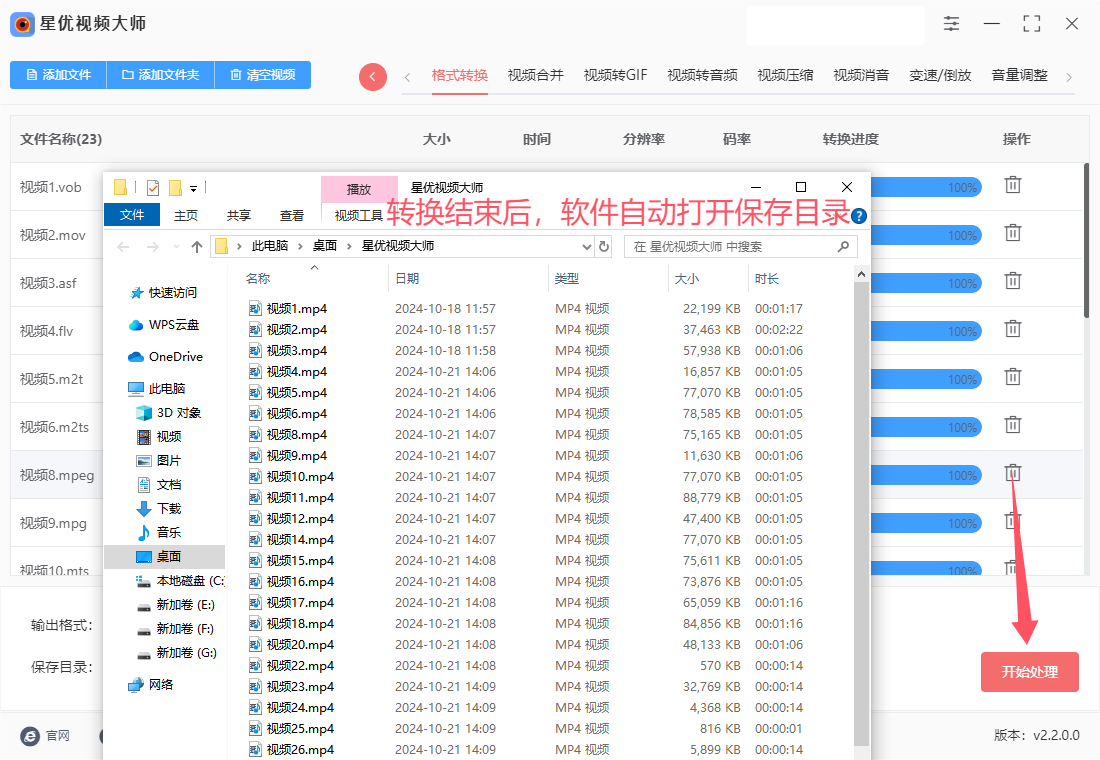1100x760 pixels.
Task: Expand the 桌面 breadcrumb chevron
Action: pos(349,246)
